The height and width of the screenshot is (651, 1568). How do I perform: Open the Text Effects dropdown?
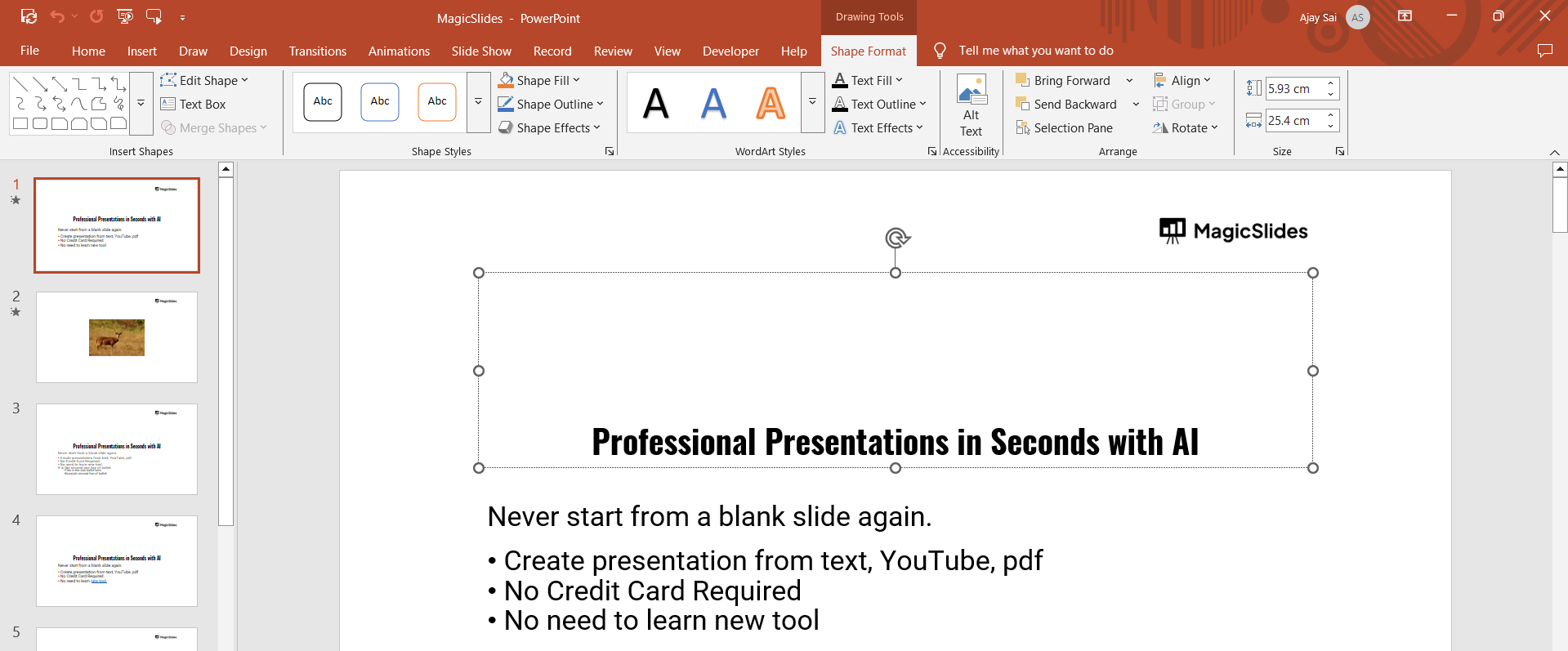click(x=919, y=127)
